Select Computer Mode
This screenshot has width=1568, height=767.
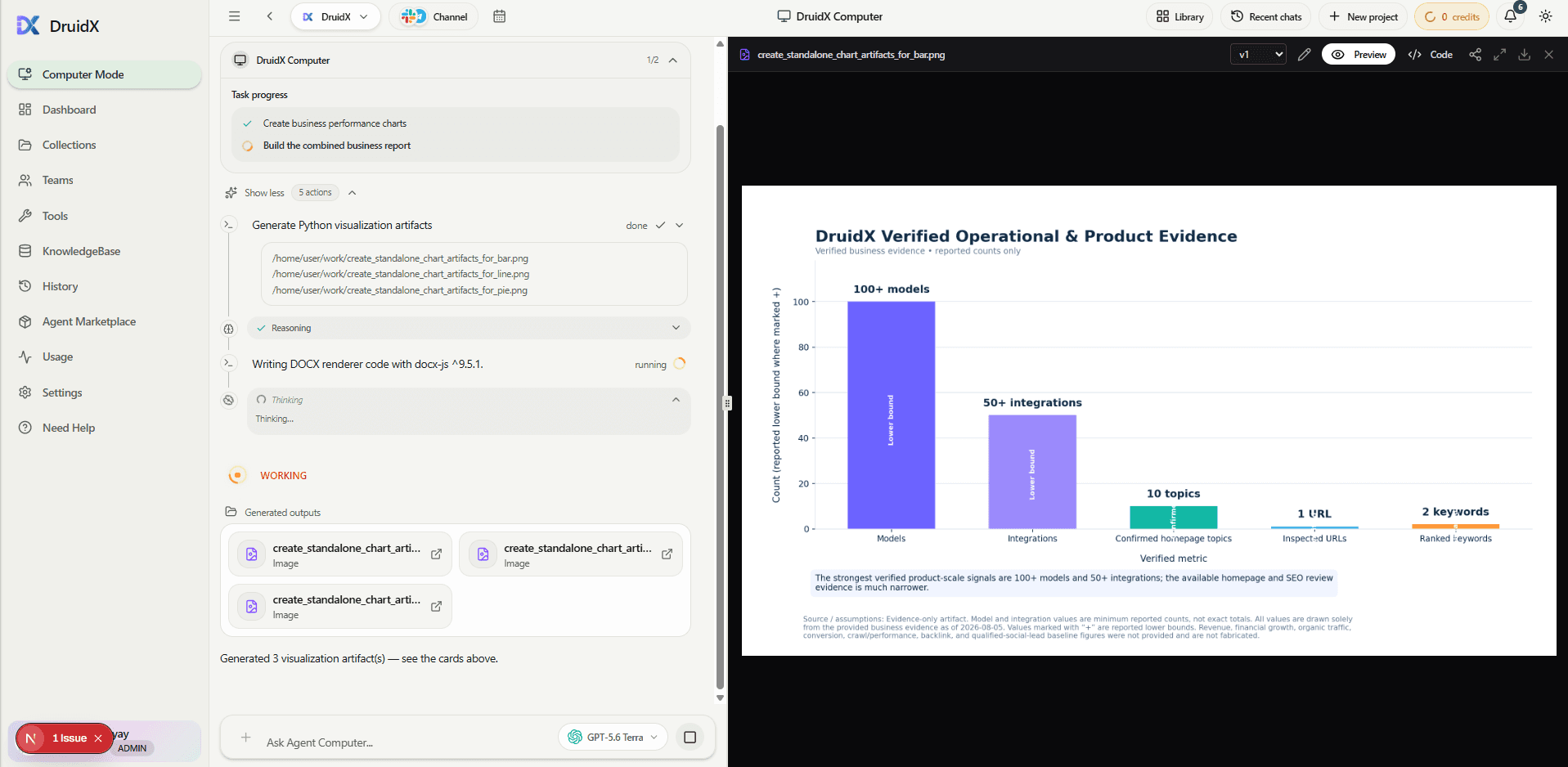104,74
